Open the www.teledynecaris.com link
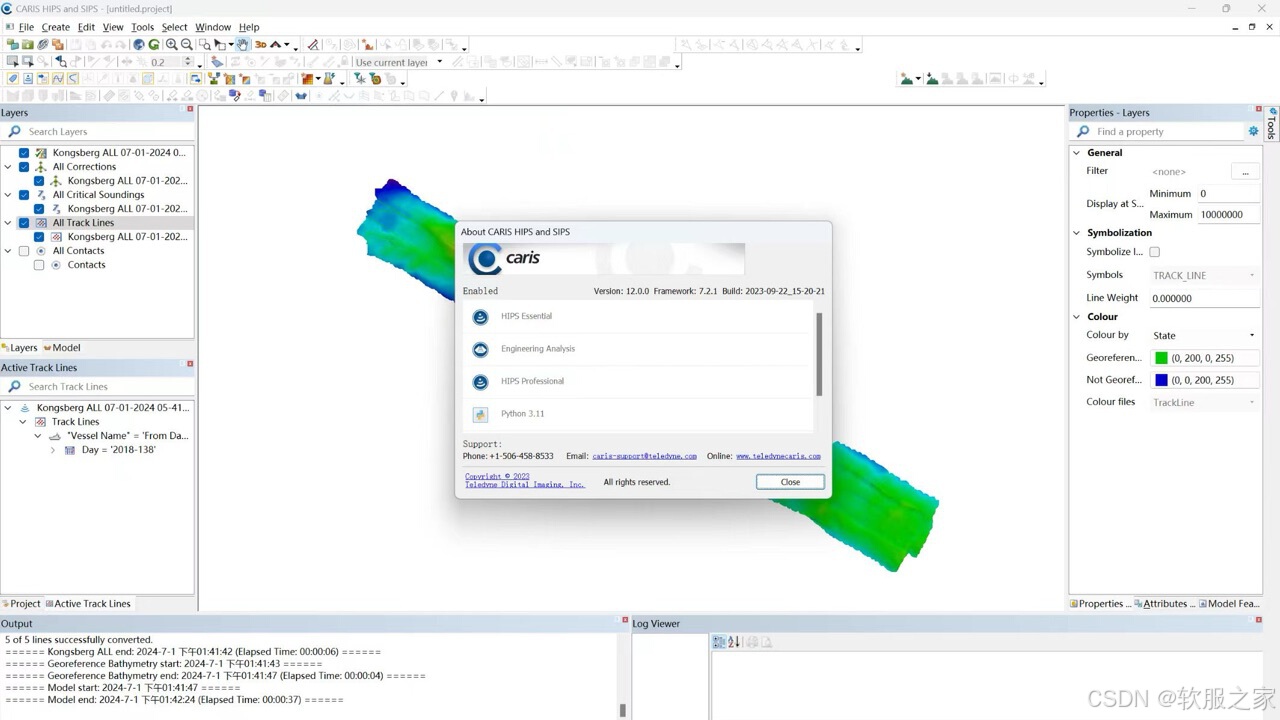Screen dimensions: 1280x720 point(778,456)
